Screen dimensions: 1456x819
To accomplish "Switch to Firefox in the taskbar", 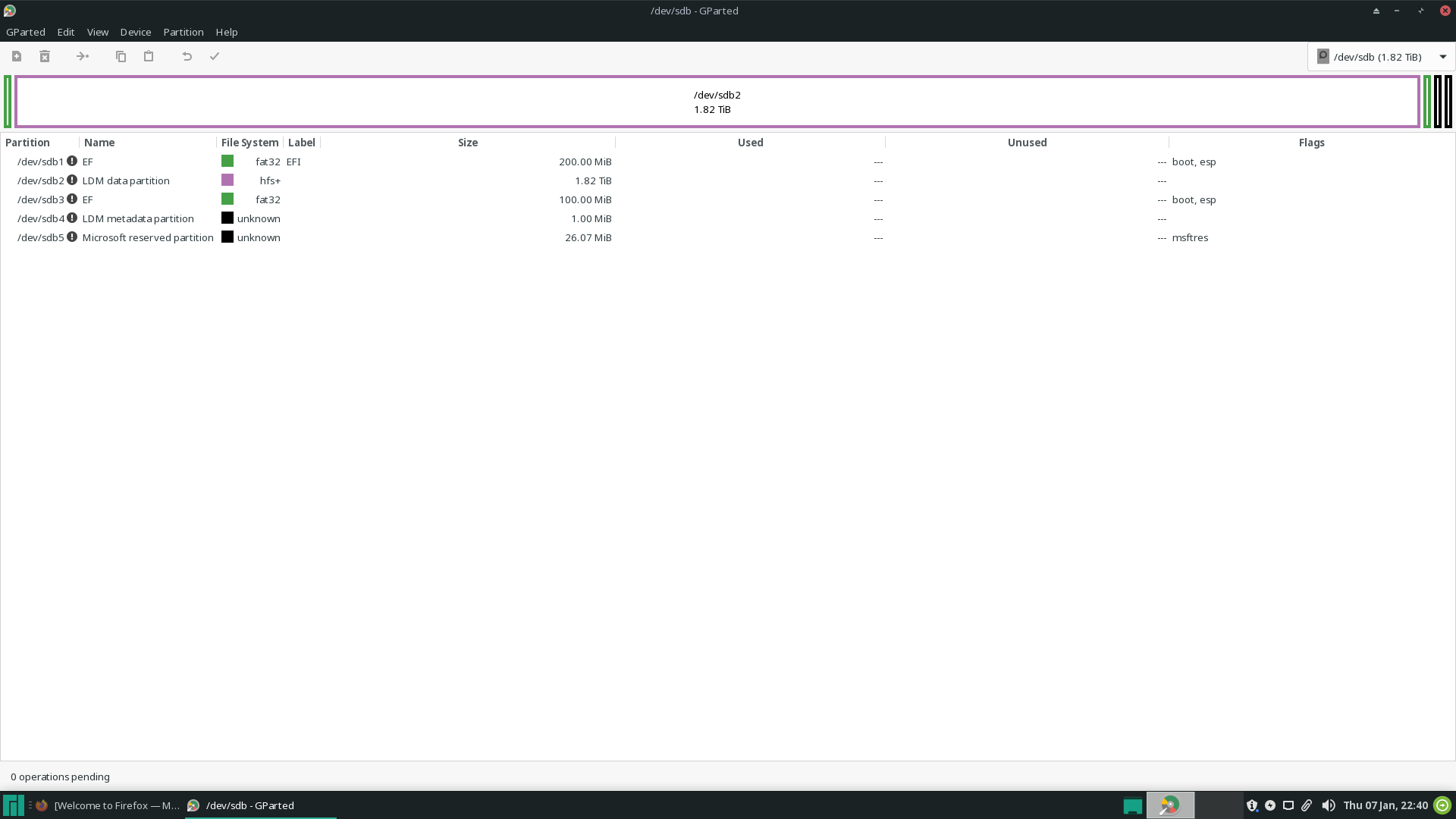I will click(x=106, y=805).
